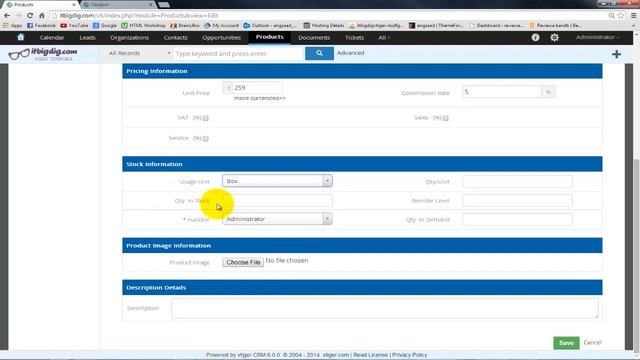Tick the Service tax checkbox
This screenshot has height=360, width=640.
click(206, 138)
